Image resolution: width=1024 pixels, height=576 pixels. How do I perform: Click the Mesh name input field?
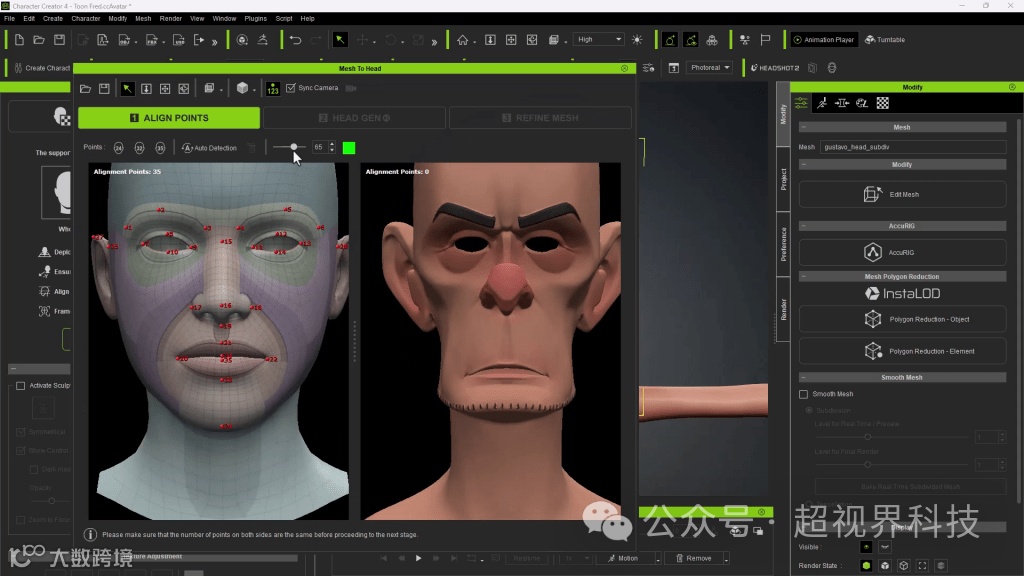coord(912,147)
